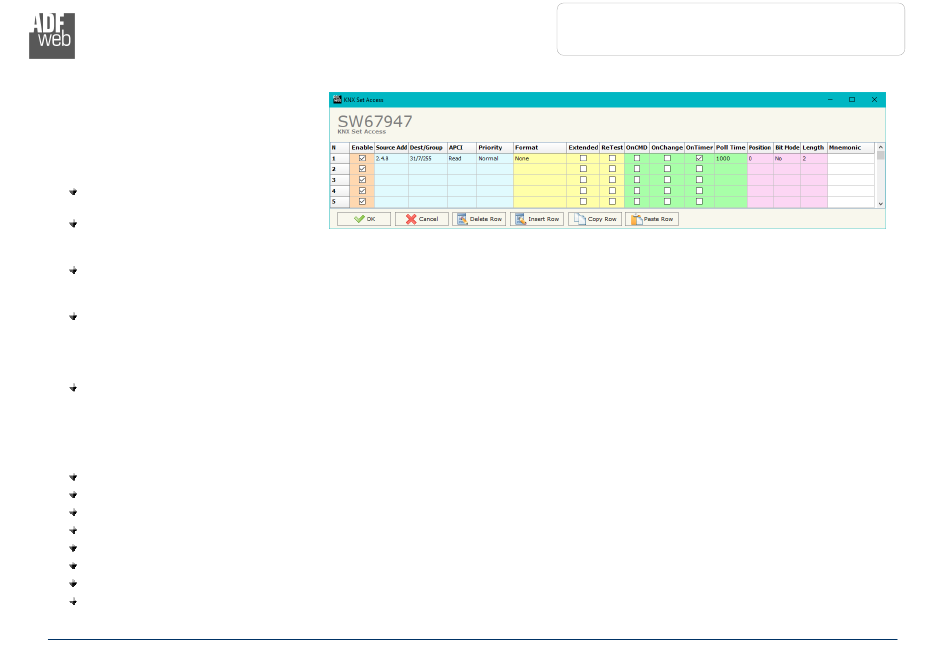Click the Source Add column header
Image resolution: width=950 pixels, height=659 pixels.
coord(391,148)
